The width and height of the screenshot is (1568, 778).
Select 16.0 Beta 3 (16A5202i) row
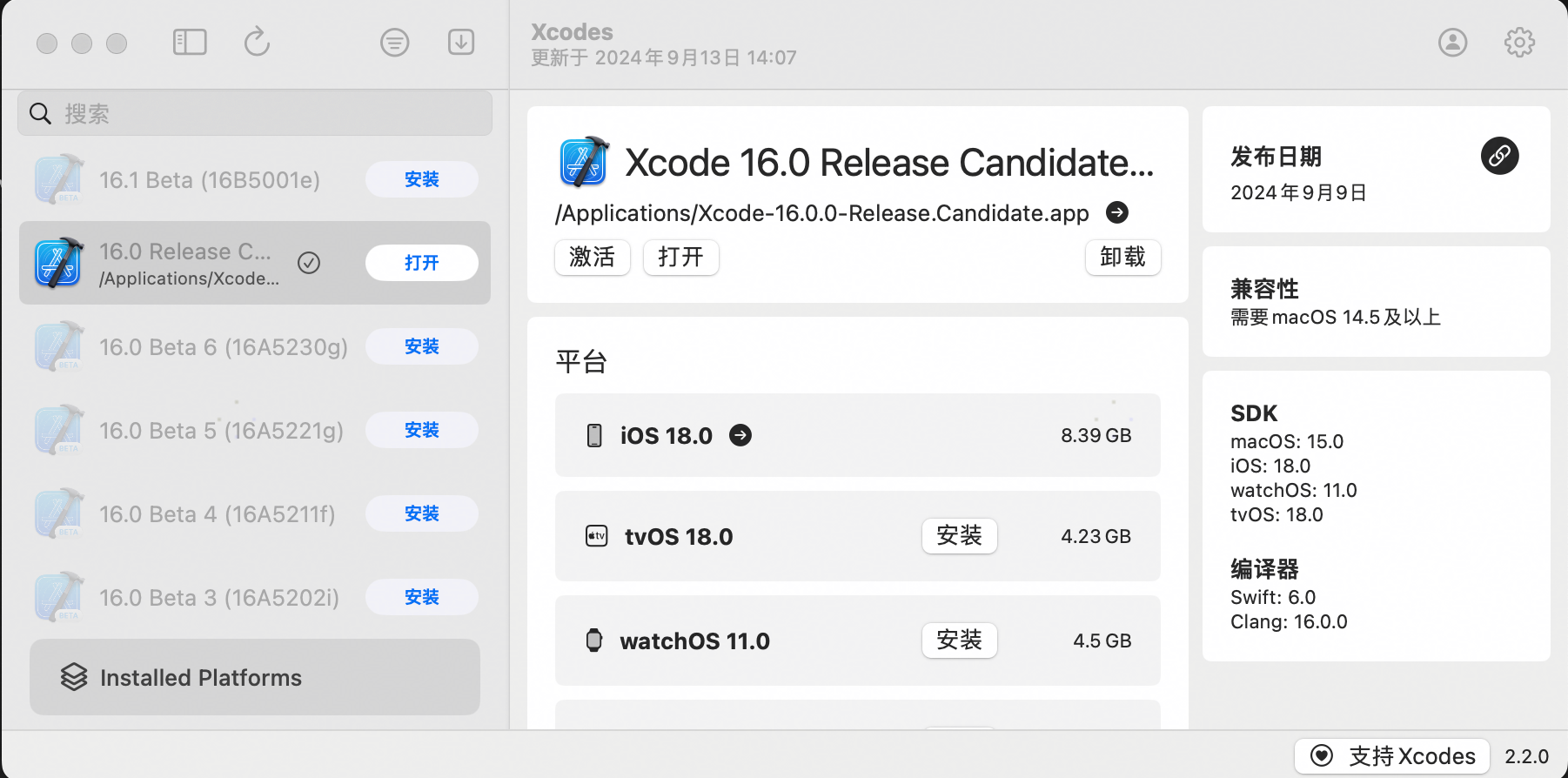click(x=255, y=597)
